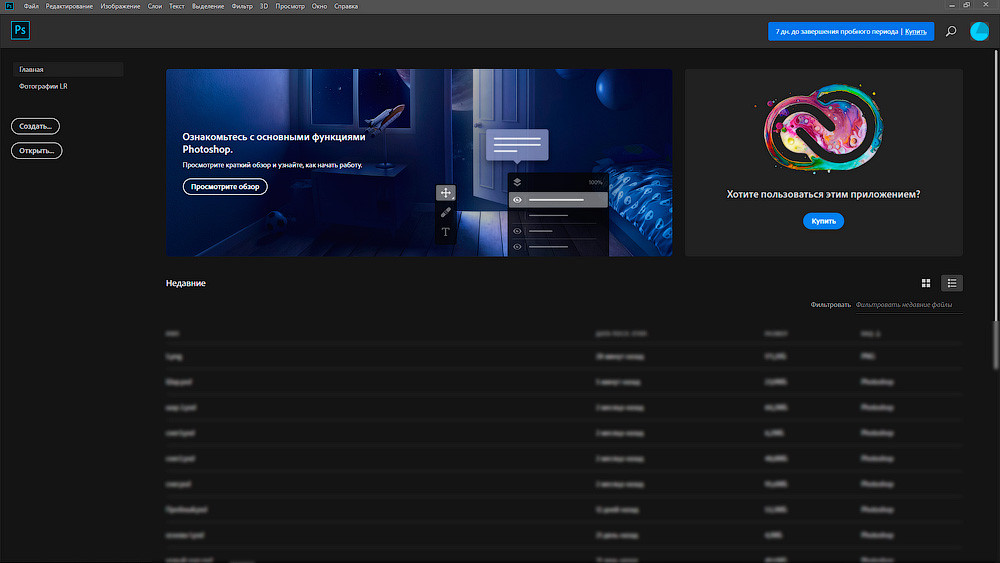Select the Главная sidebar tab
The width and height of the screenshot is (1000, 563).
pyautogui.click(x=68, y=69)
